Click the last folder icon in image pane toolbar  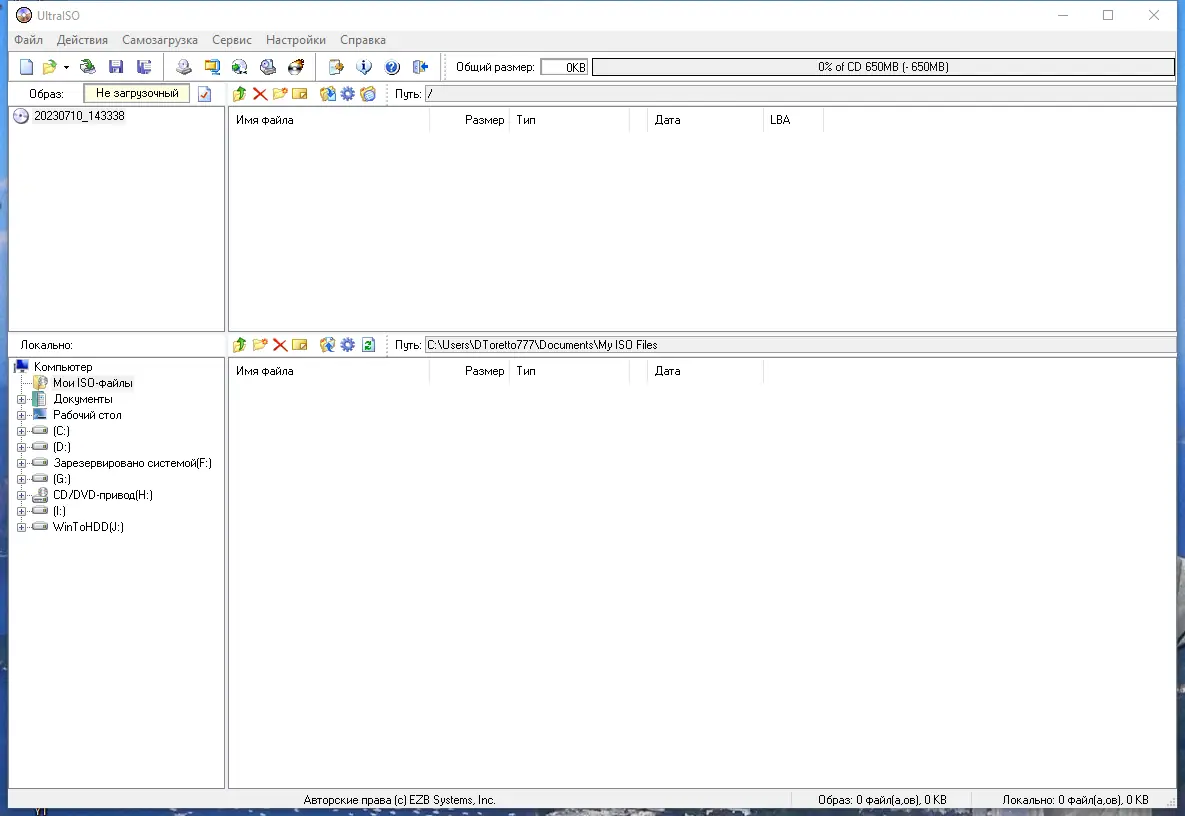click(368, 94)
